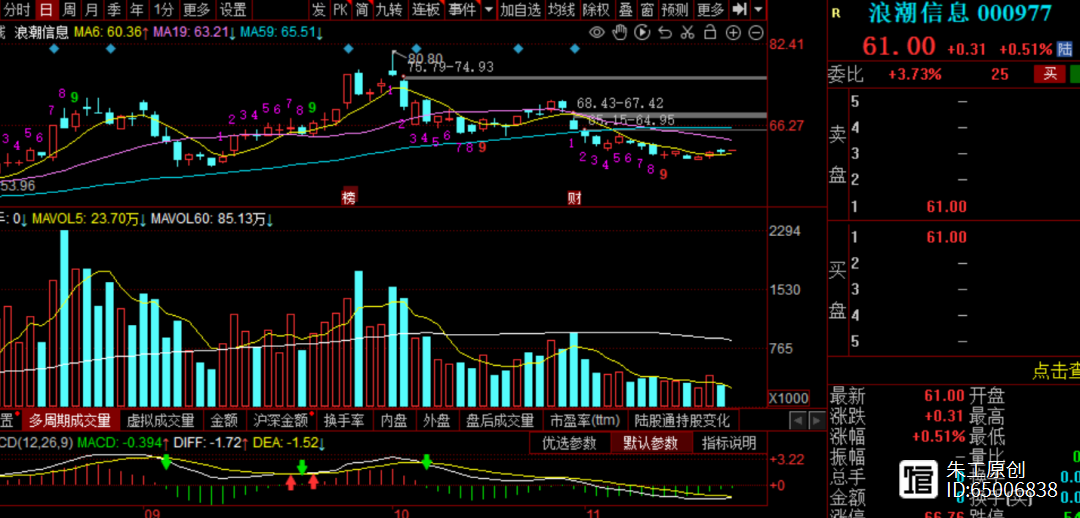Click the eye visibility icon above chart
1080x518 pixels.
click(597, 32)
